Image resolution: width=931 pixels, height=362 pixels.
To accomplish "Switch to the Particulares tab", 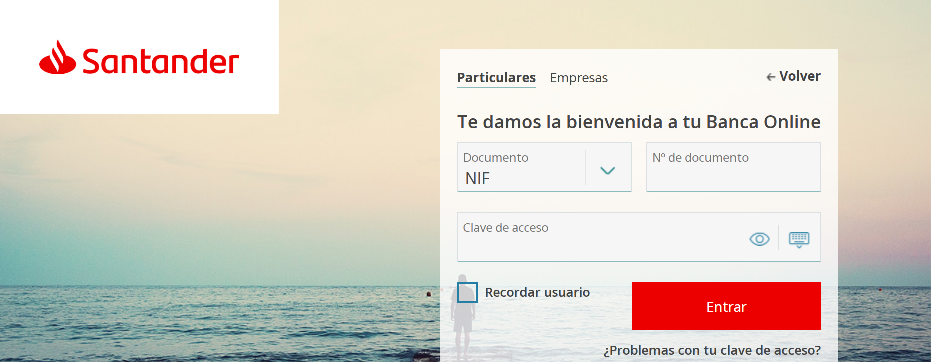I will (496, 78).
